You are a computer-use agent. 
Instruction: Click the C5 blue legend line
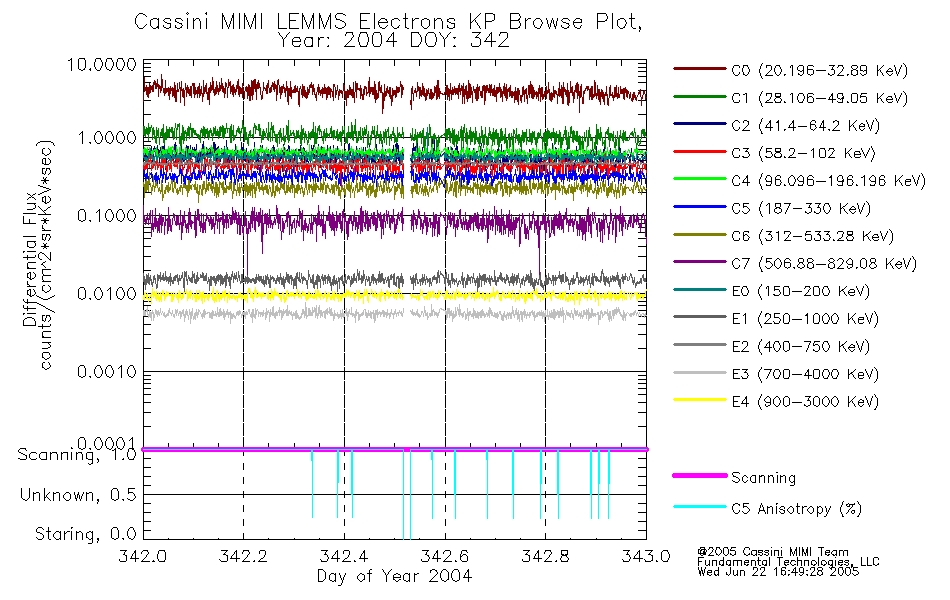(x=699, y=207)
